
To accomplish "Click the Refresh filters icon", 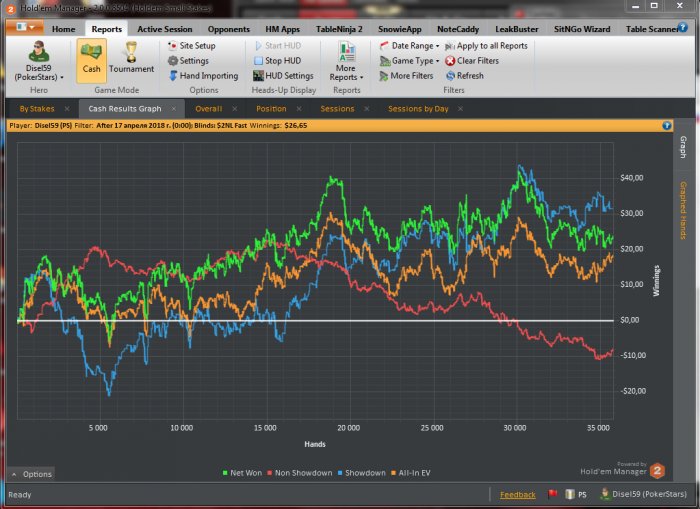I will point(451,76).
